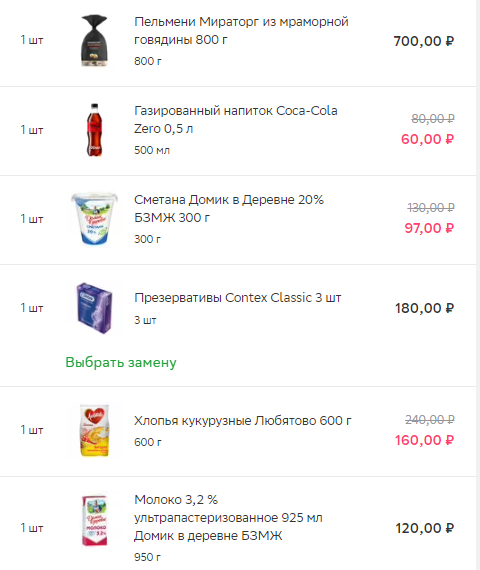
Task: Click the 1 шт quantity of milk
Action: coord(32,527)
